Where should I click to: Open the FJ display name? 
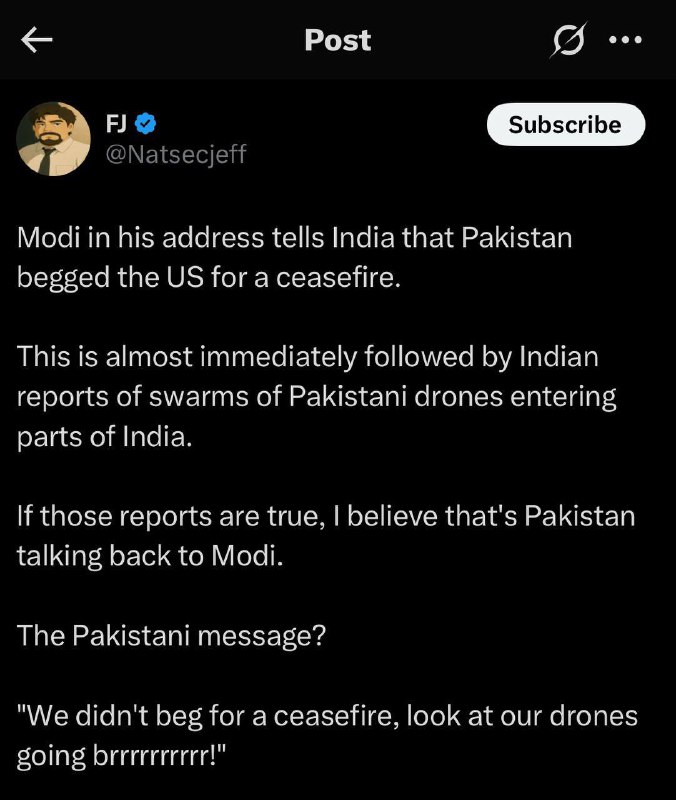[116, 124]
